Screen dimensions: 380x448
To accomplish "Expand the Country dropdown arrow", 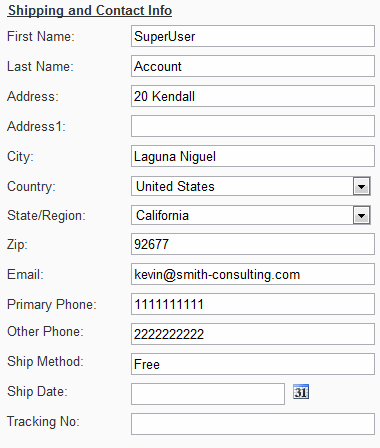I will [x=361, y=186].
